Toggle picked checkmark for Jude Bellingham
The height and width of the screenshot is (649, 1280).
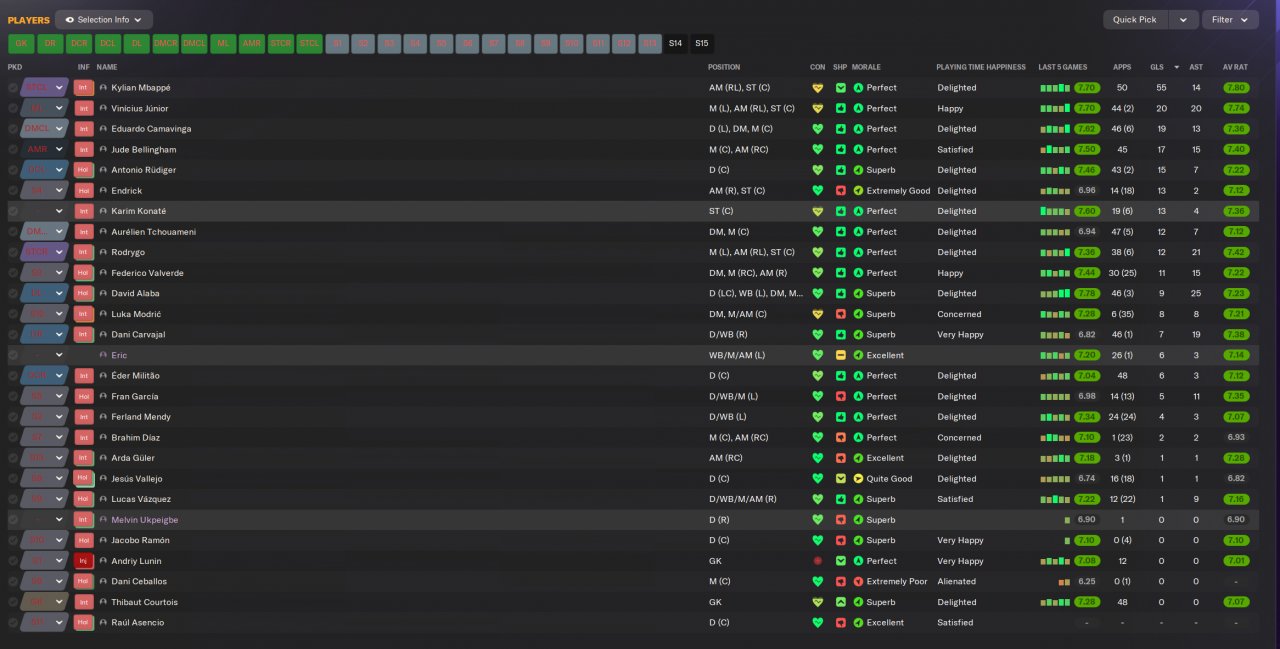[x=13, y=150]
